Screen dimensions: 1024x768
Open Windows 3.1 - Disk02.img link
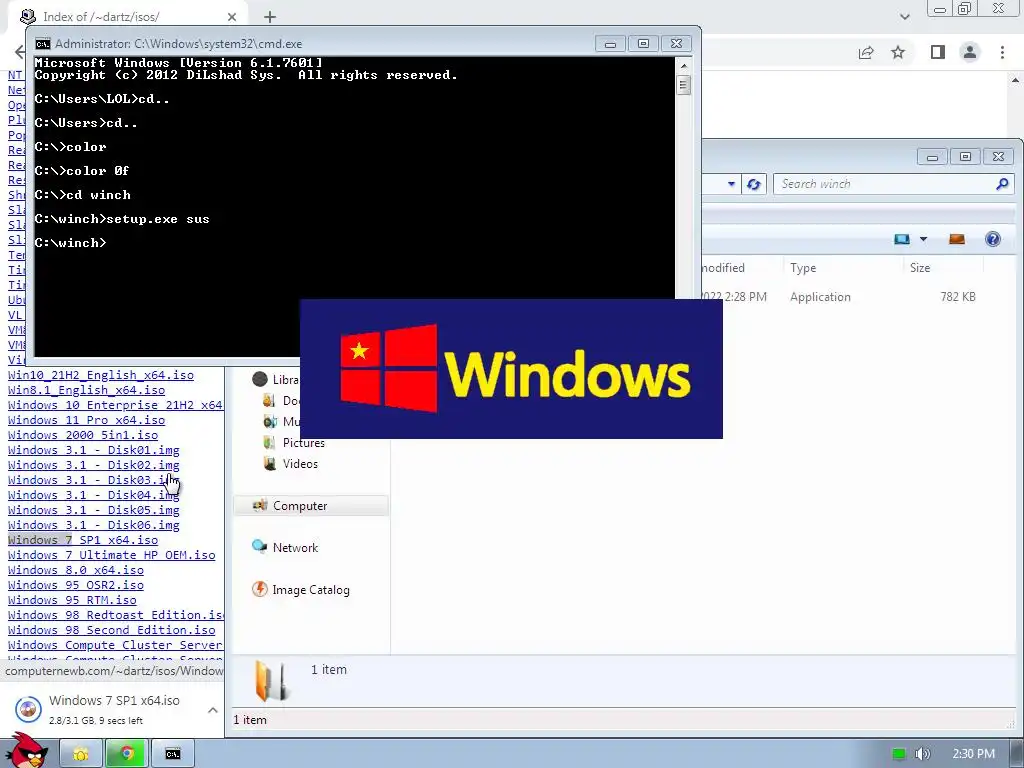(x=93, y=465)
